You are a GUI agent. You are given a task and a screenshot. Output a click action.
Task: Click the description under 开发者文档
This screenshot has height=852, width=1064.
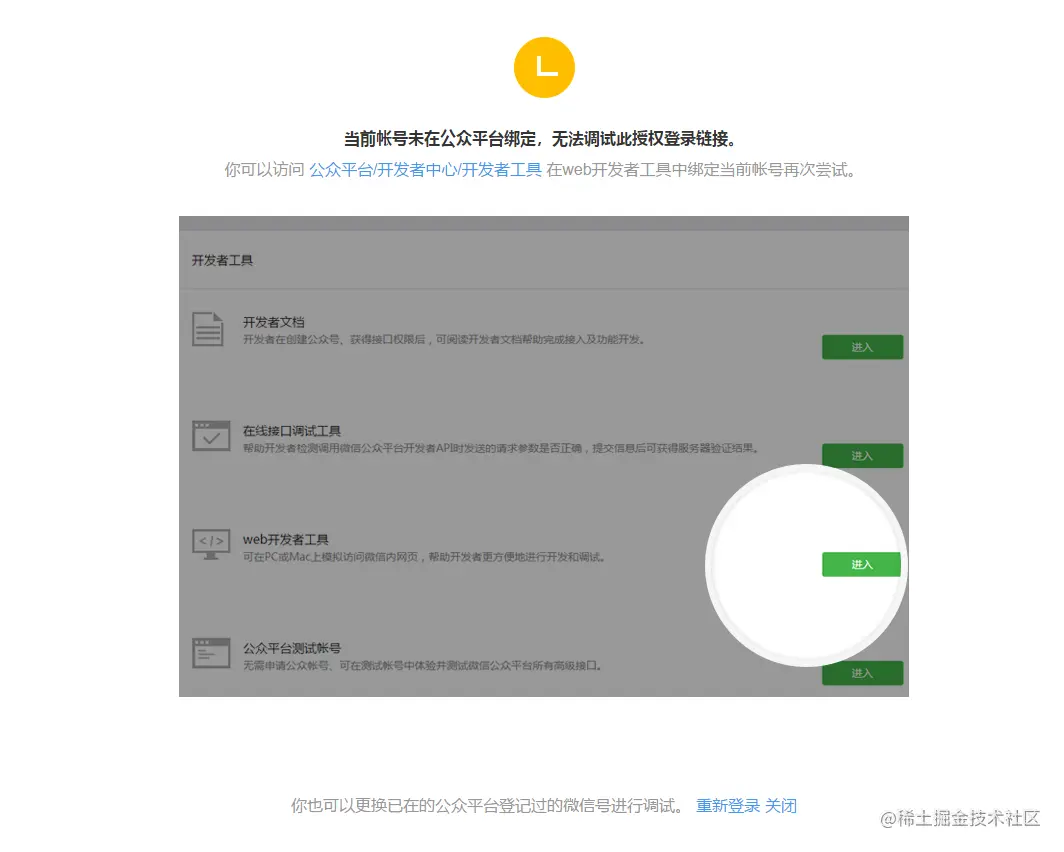pyautogui.click(x=444, y=339)
